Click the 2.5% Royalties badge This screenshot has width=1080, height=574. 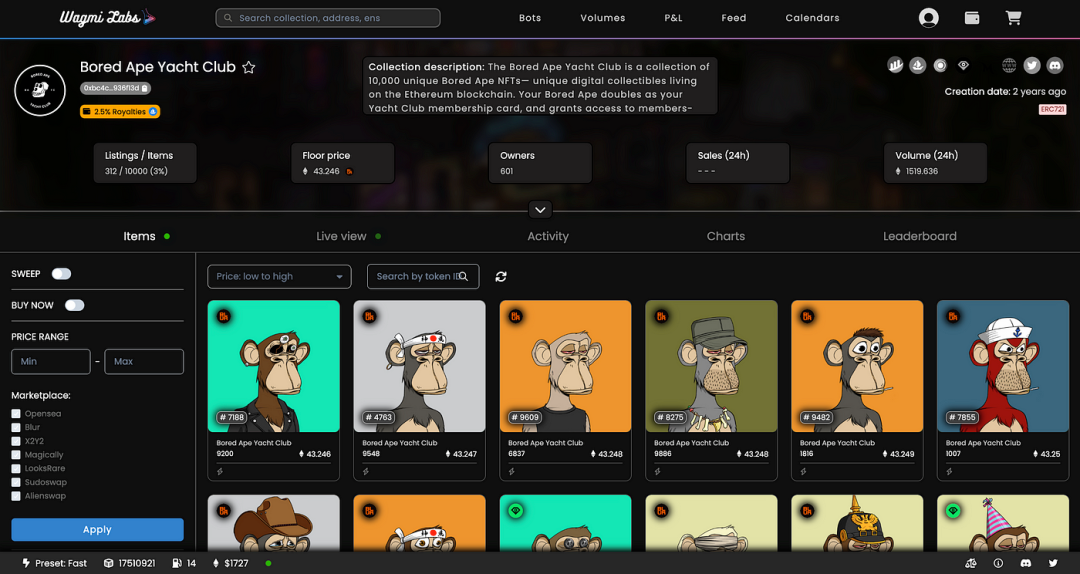(120, 112)
